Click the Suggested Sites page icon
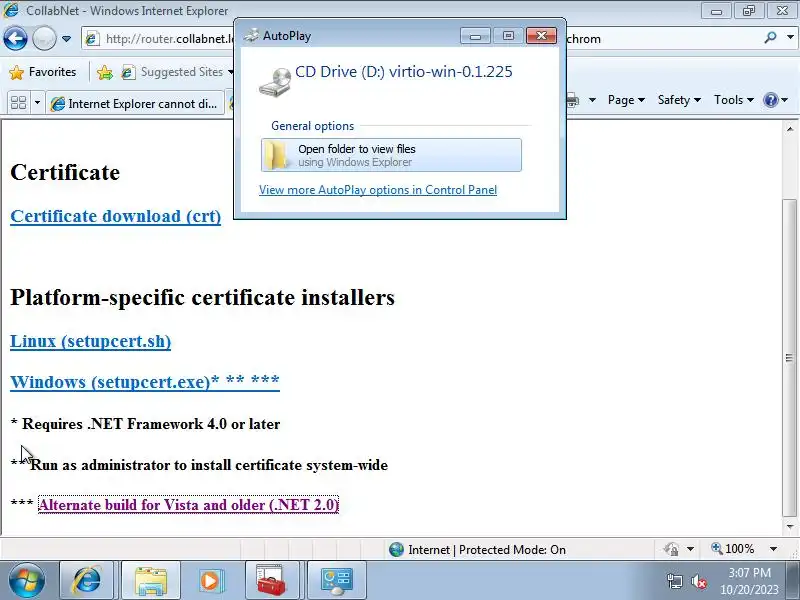The width and height of the screenshot is (800, 600). pyautogui.click(x=128, y=72)
